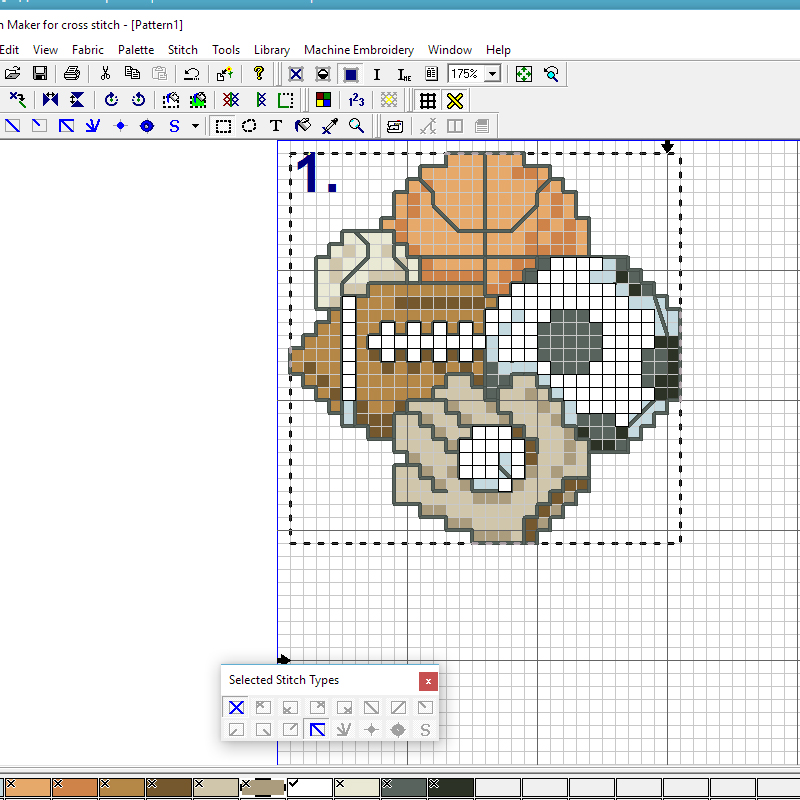Toggle straight stitch fan type in panel

(344, 730)
